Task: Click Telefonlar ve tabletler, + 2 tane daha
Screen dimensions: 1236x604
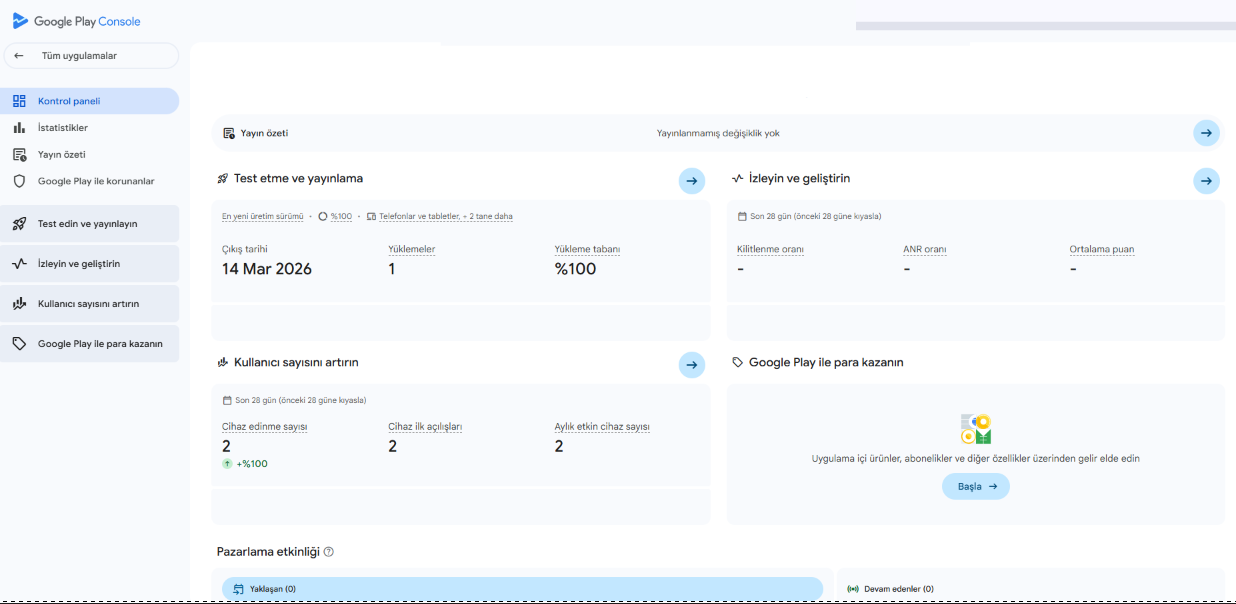Action: (446, 216)
